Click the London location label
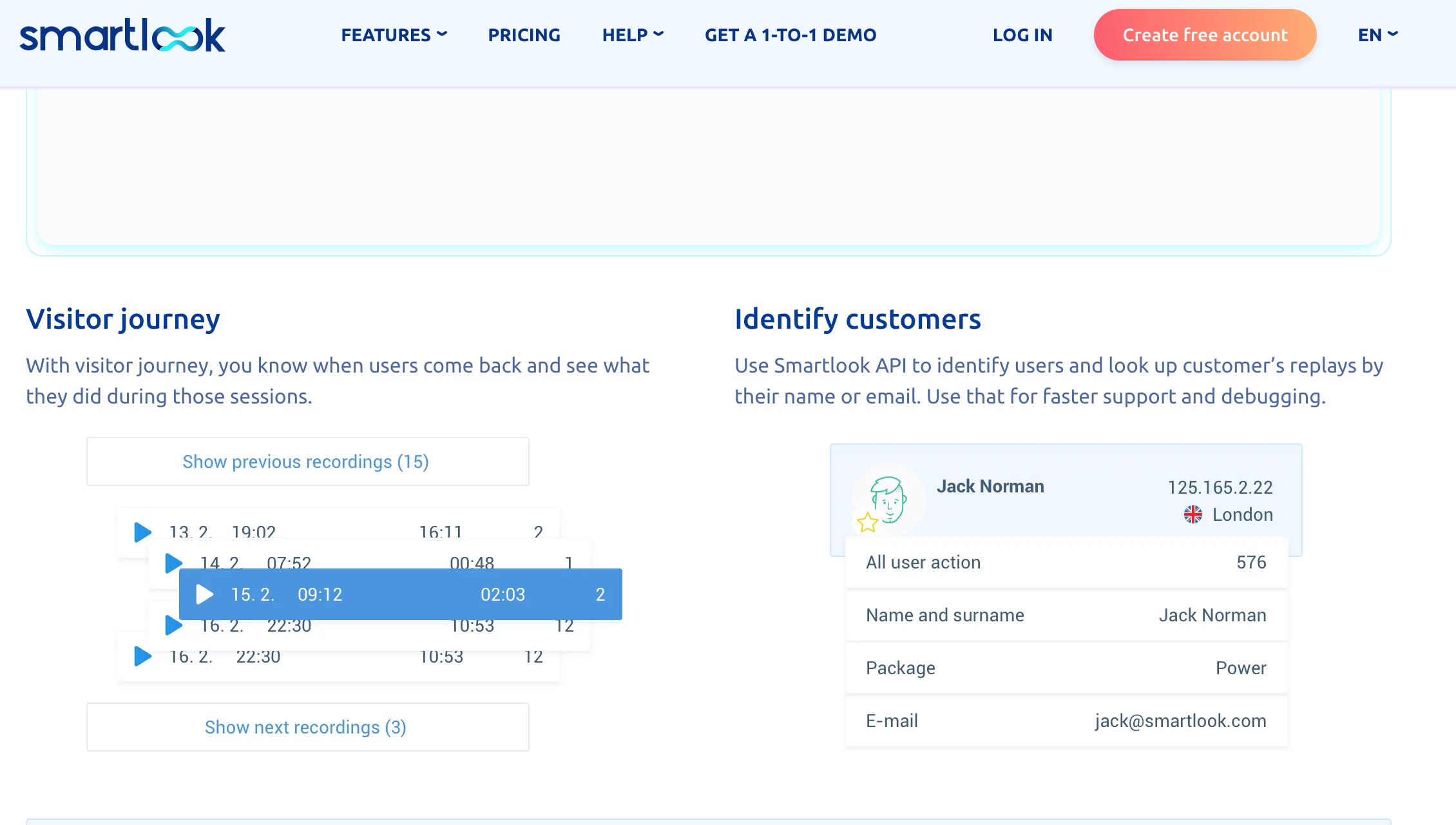 1243,514
